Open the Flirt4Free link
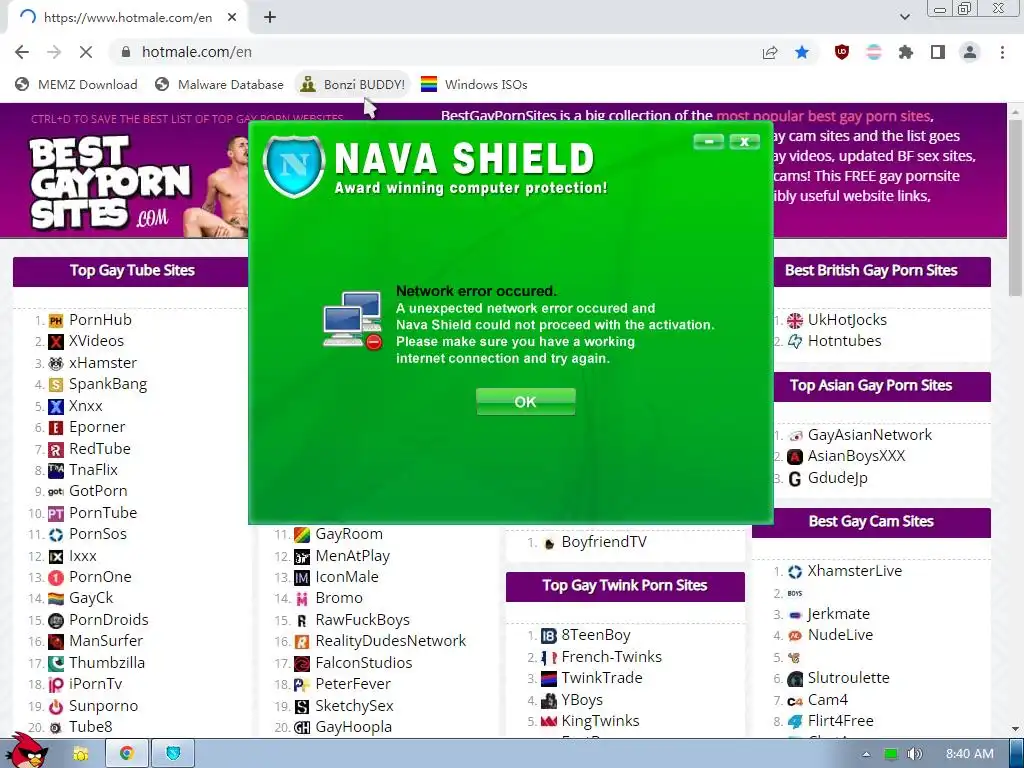This screenshot has height=768, width=1024. 840,721
